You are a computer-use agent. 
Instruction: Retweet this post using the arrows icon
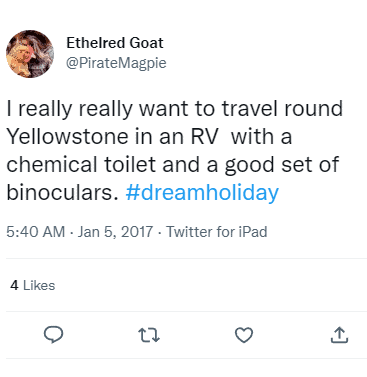[x=149, y=335]
